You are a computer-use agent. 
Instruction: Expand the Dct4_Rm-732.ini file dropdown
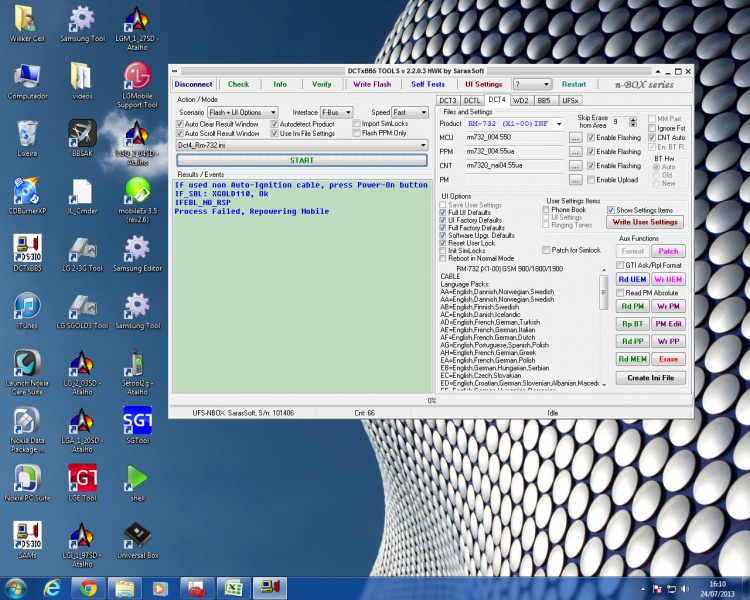tap(302, 145)
